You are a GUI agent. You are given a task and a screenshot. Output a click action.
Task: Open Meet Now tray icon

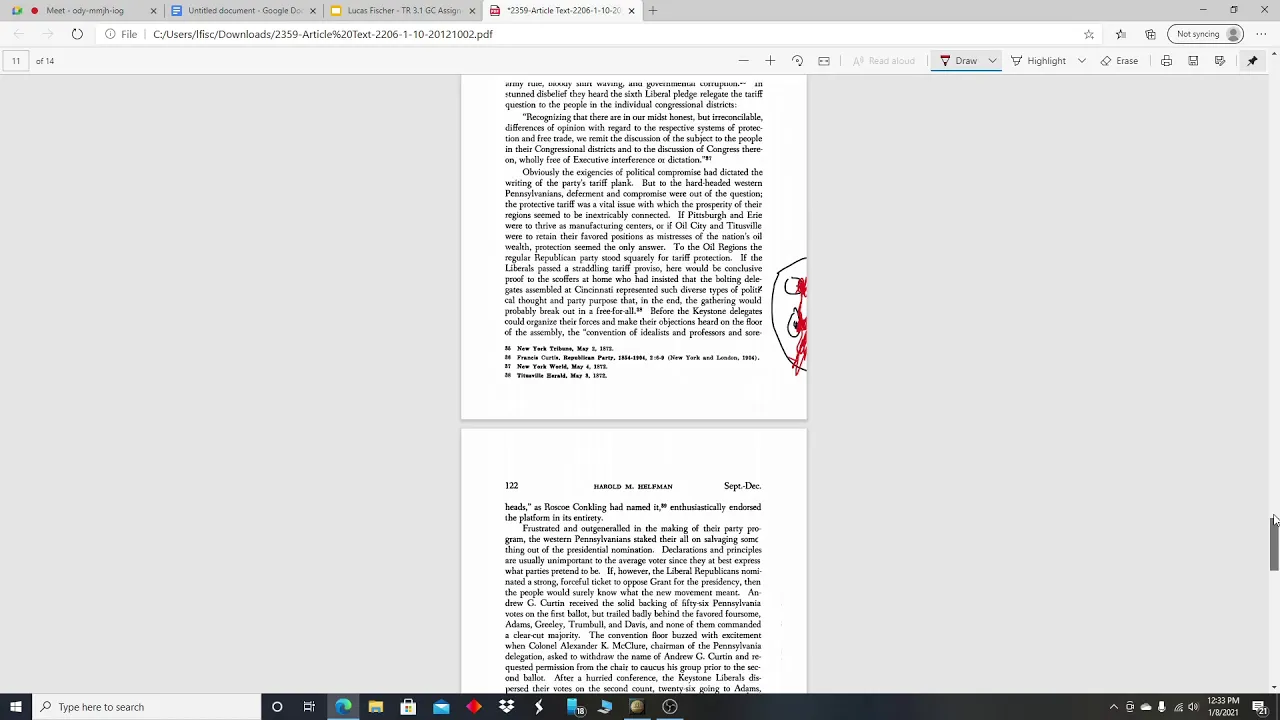pyautogui.click(x=1130, y=707)
